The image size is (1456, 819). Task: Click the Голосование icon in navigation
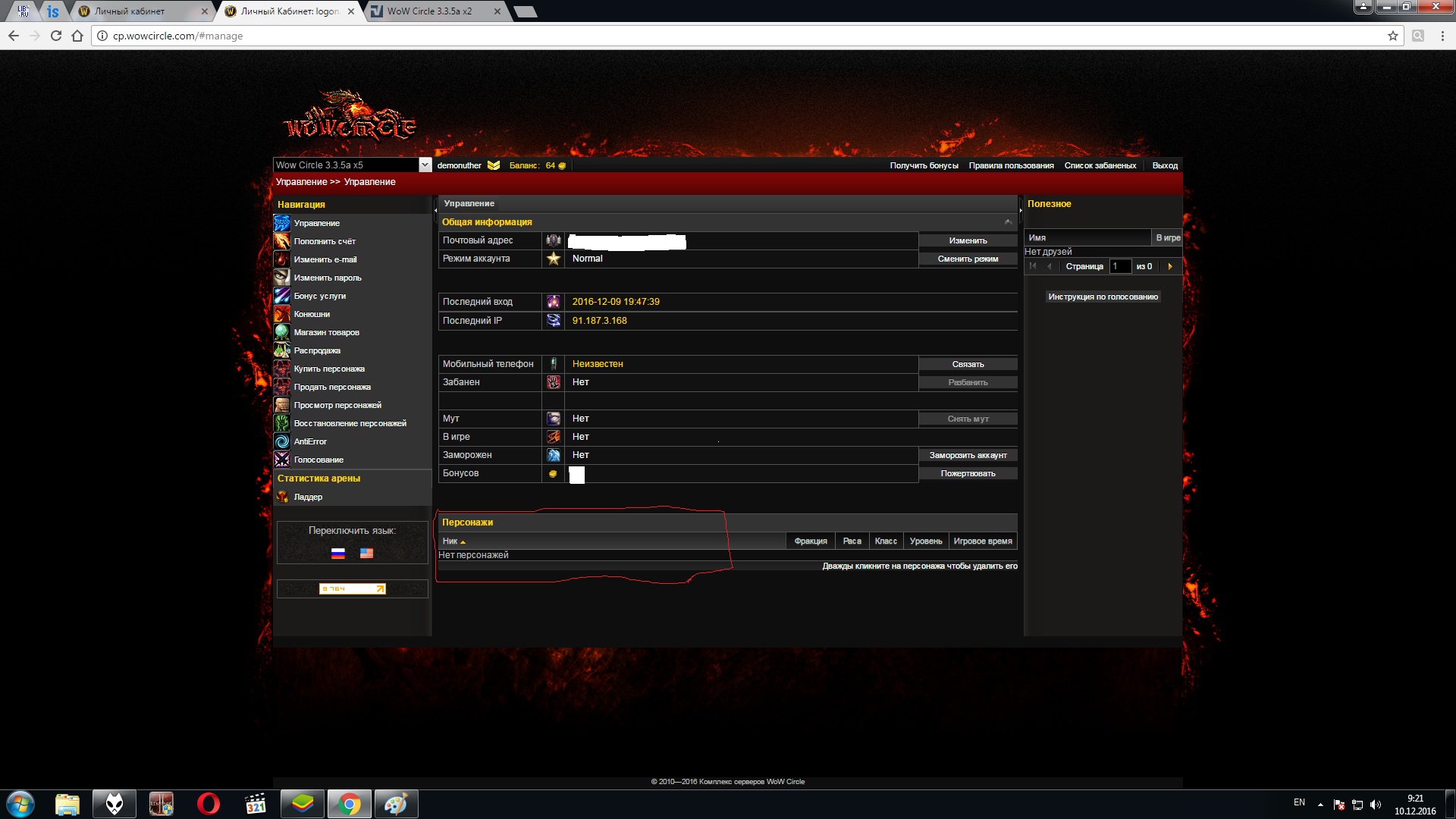281,460
